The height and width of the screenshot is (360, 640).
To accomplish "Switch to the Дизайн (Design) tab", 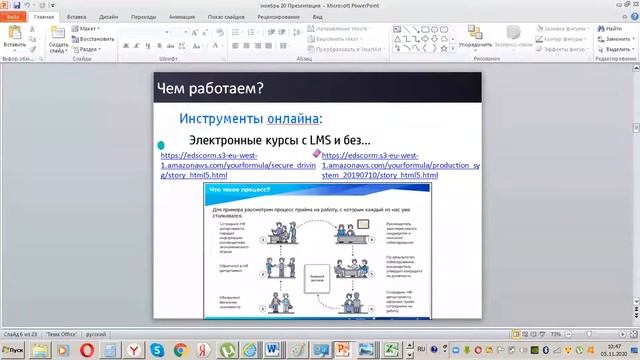I will [109, 17].
